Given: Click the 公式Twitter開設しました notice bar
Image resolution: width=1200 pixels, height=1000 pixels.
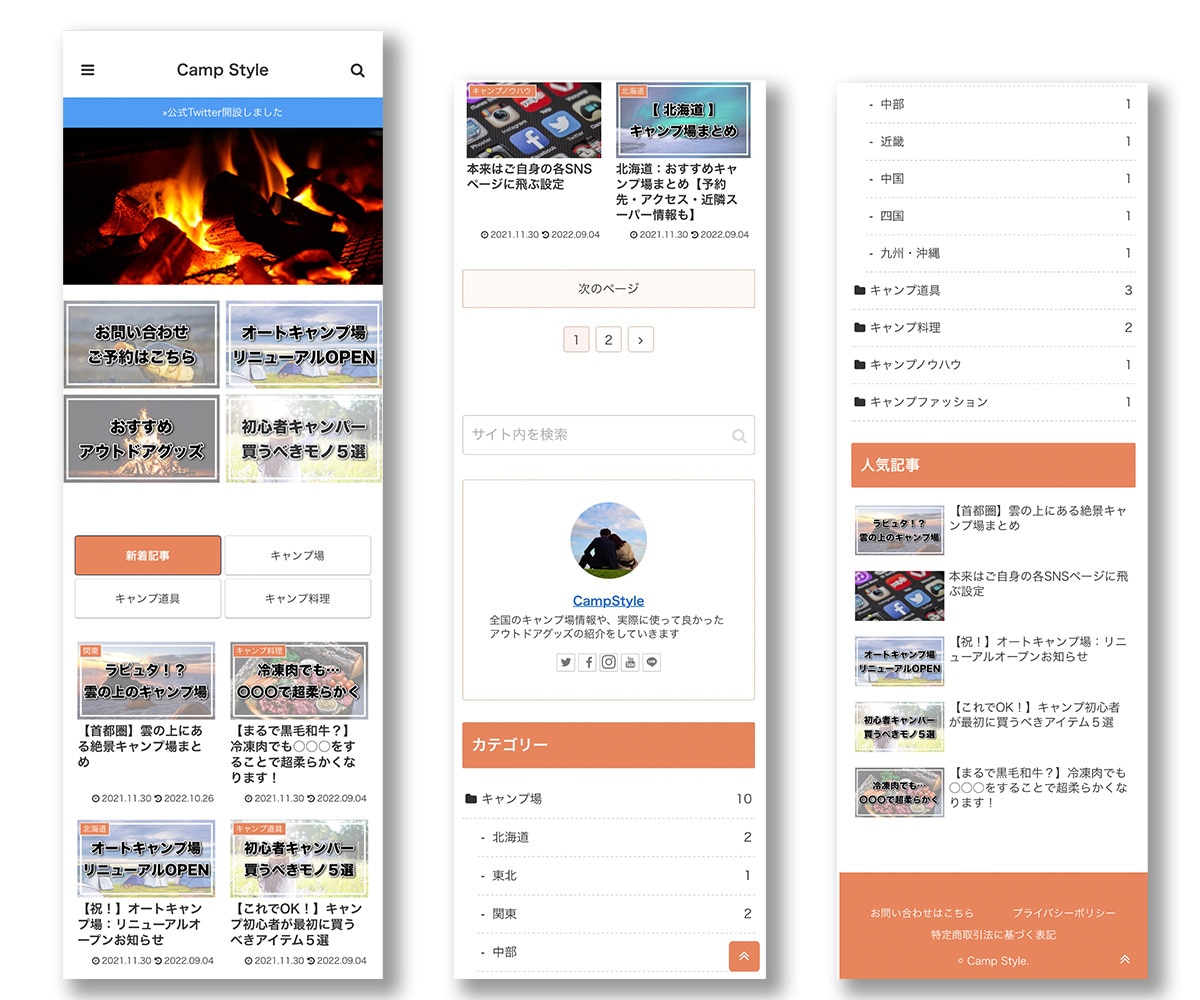Looking at the screenshot, I should 223,112.
